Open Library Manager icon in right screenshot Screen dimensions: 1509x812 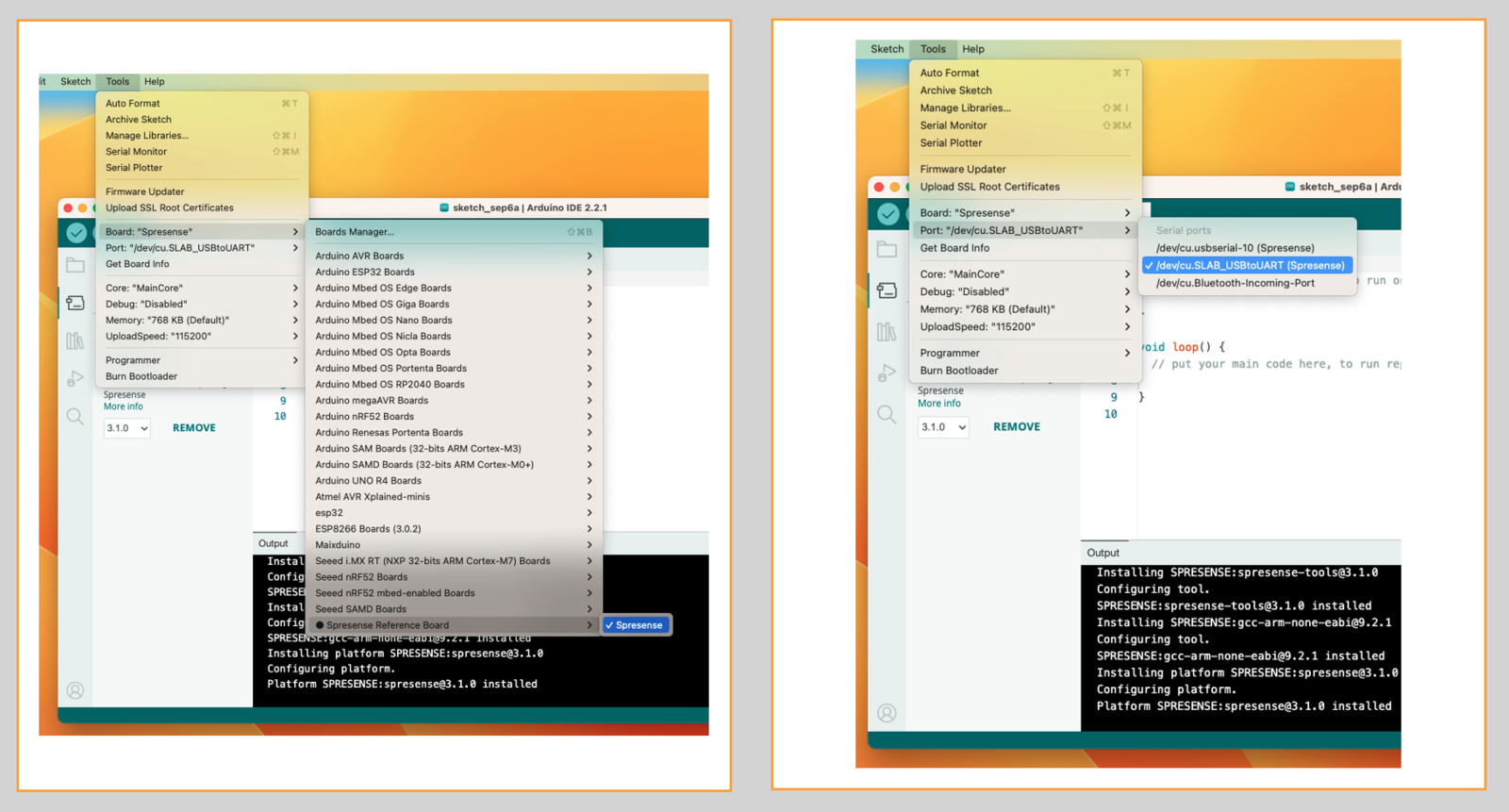click(887, 331)
